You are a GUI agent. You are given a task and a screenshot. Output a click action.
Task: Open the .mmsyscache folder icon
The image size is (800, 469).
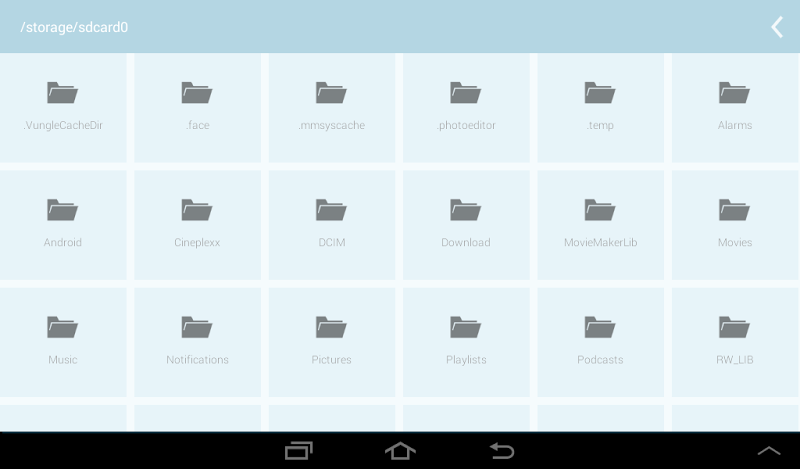pos(331,93)
